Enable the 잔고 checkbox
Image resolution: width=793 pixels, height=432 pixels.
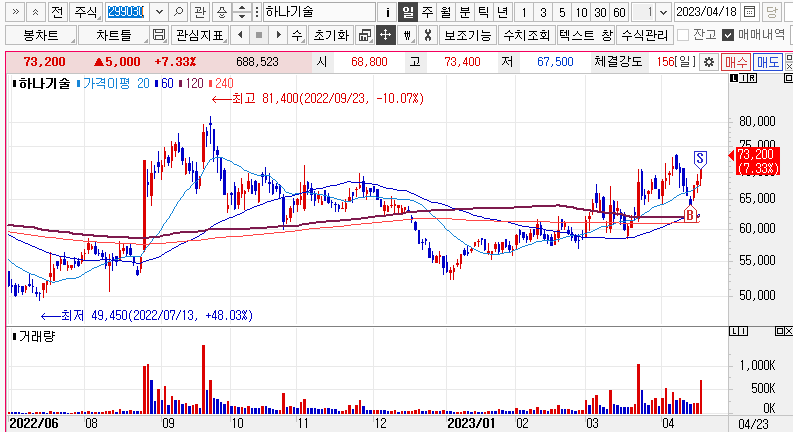[683, 35]
